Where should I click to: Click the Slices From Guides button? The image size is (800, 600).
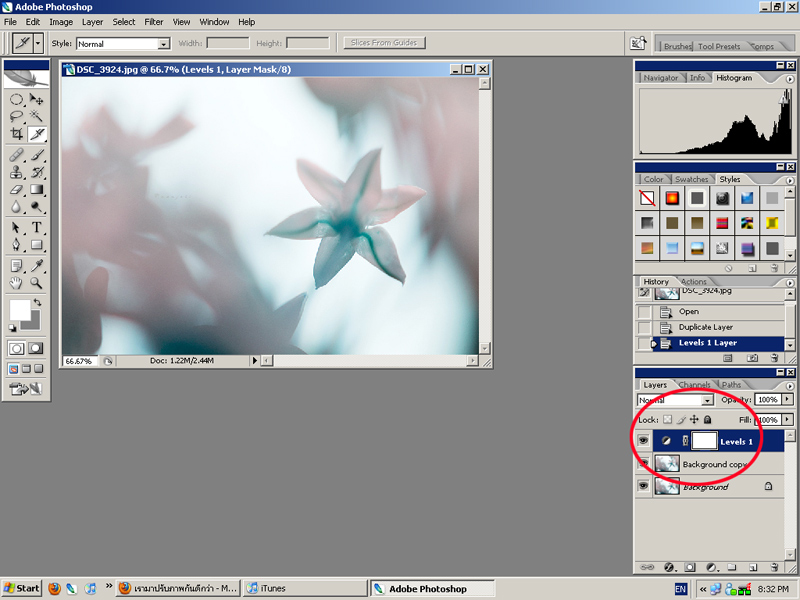click(384, 43)
